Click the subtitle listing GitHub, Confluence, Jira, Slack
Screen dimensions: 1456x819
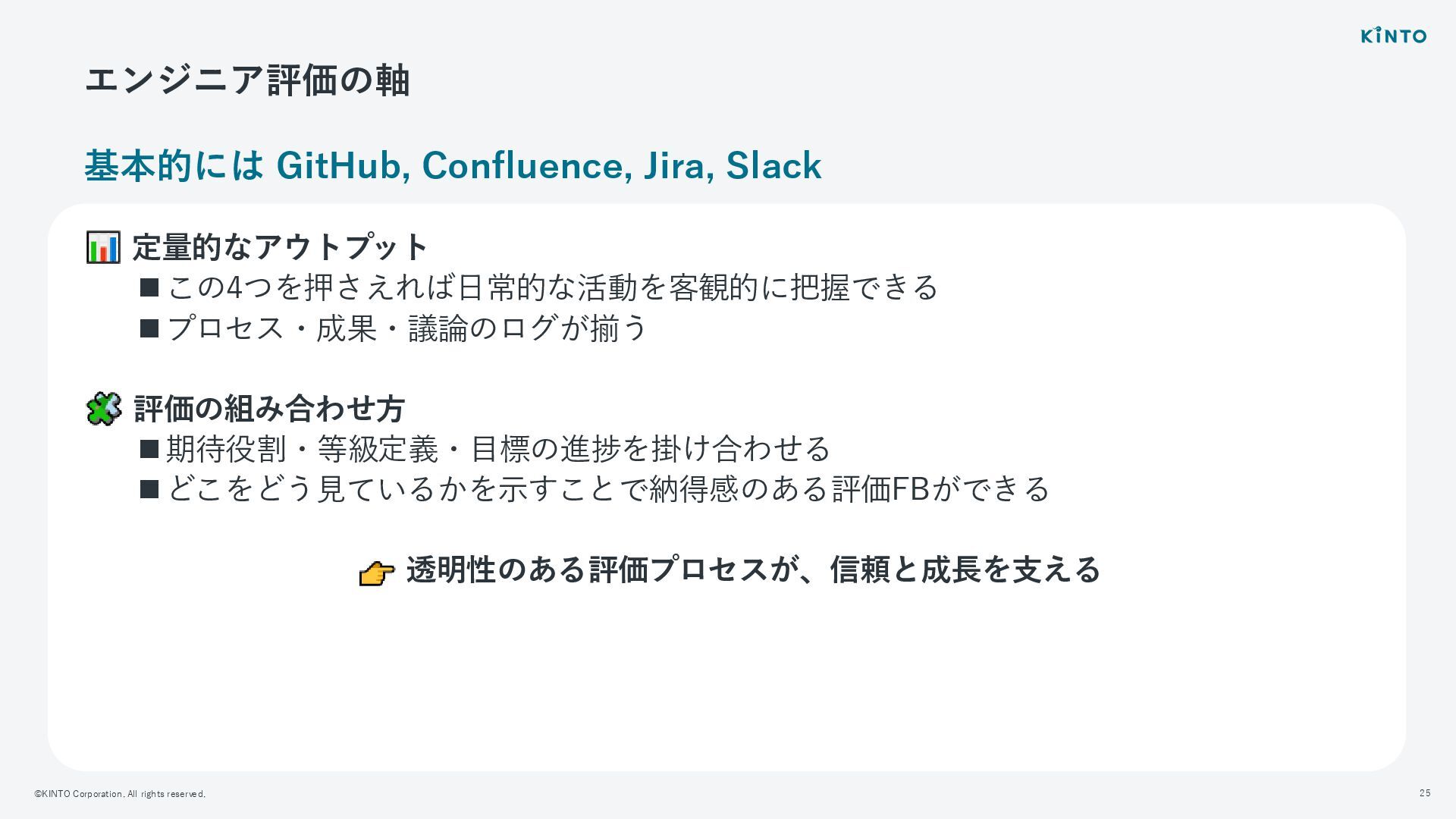tap(453, 165)
